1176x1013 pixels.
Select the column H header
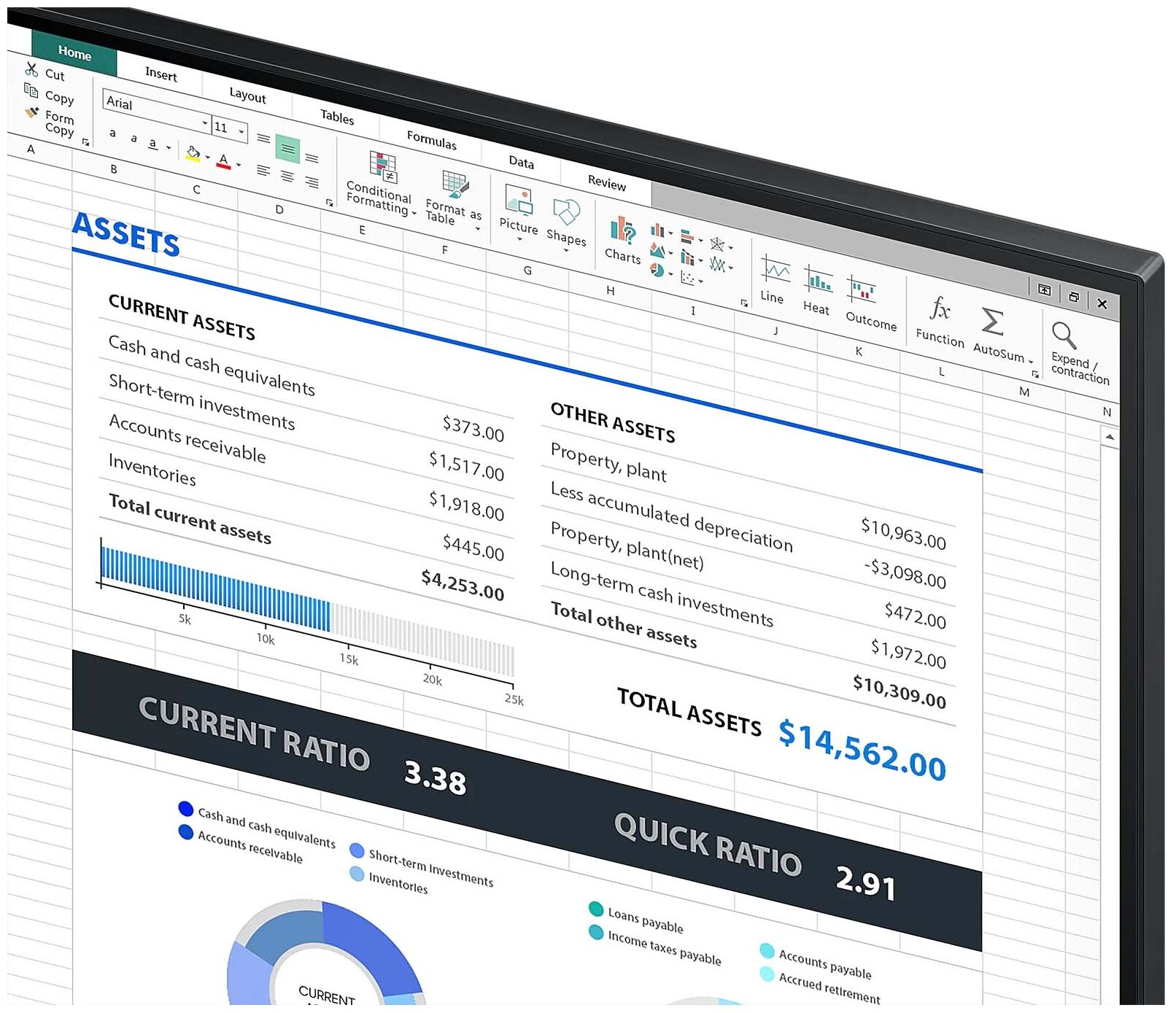coord(610,290)
